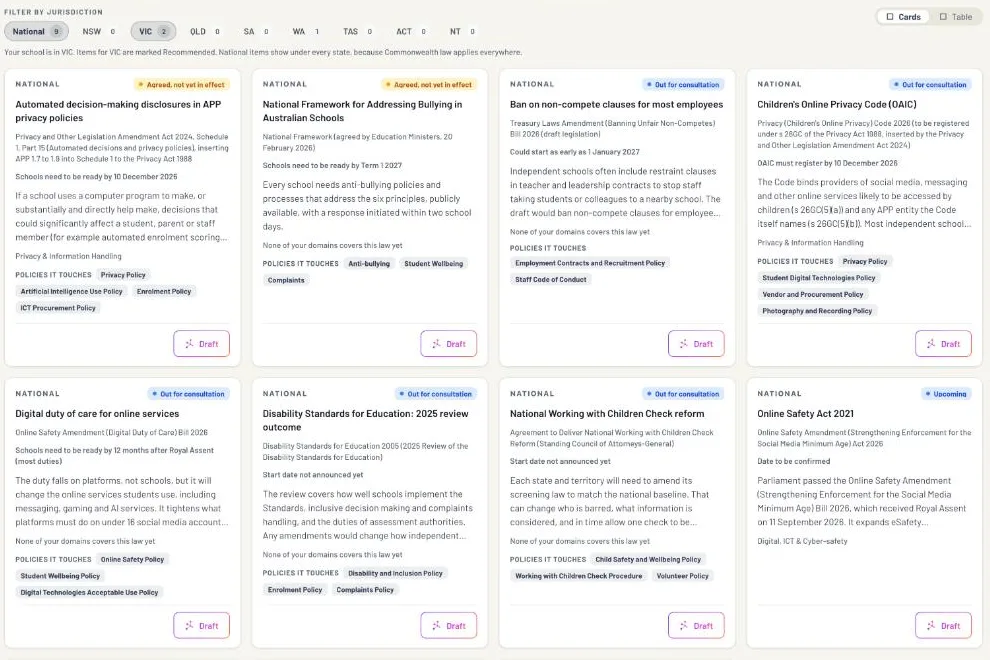Screen dimensions: 990x660
Task: Open Privacy Policy tag on Children's Privacy Code card
Action: 865,261
